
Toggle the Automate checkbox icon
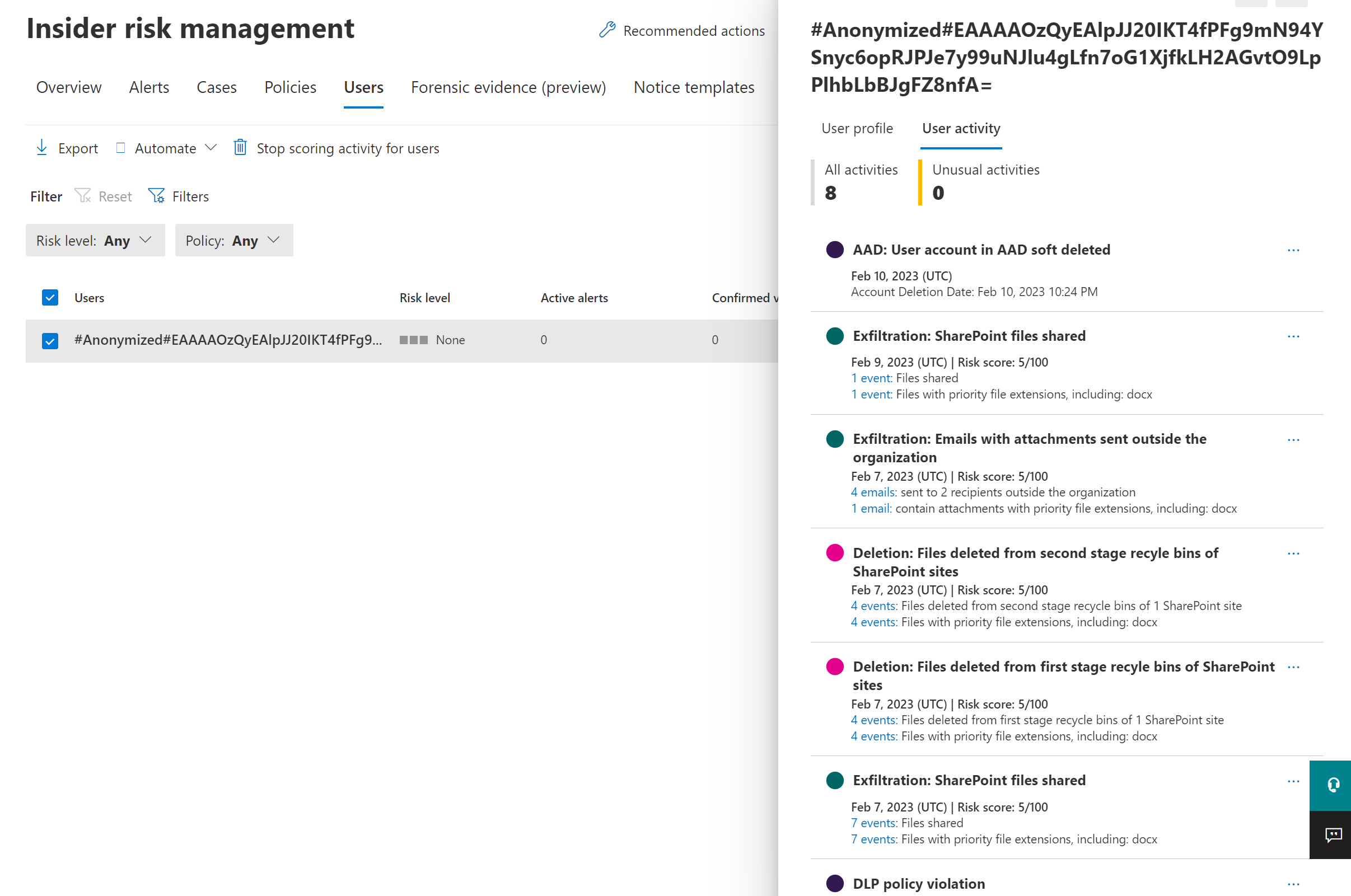click(x=120, y=147)
